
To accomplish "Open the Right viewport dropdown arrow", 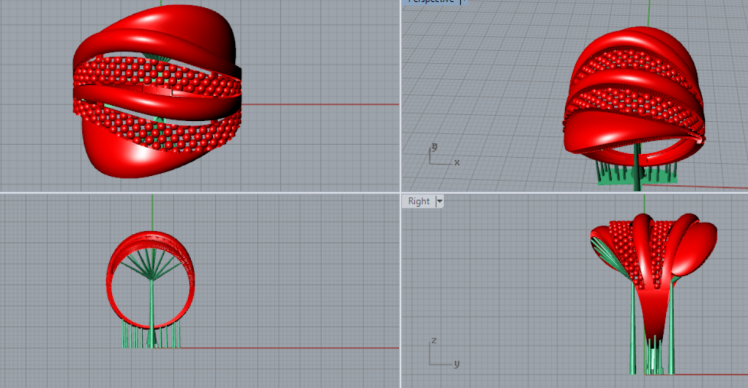I will (x=440, y=201).
